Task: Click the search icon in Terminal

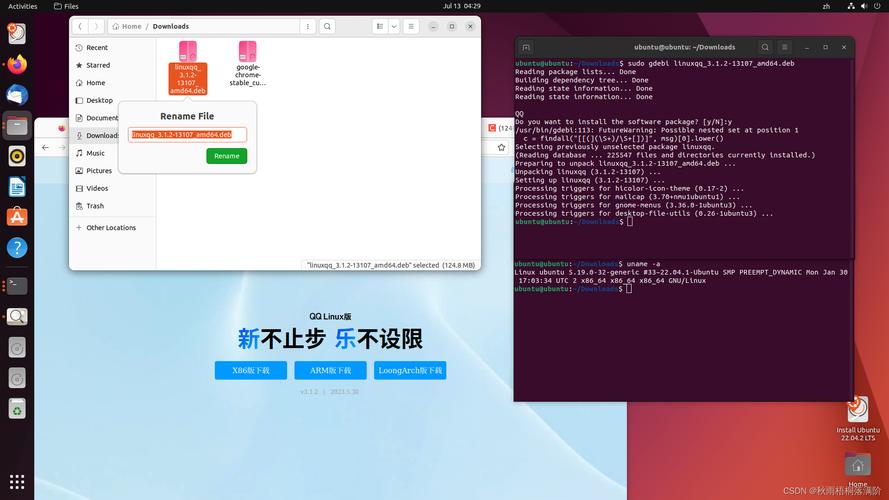Action: pyautogui.click(x=765, y=48)
